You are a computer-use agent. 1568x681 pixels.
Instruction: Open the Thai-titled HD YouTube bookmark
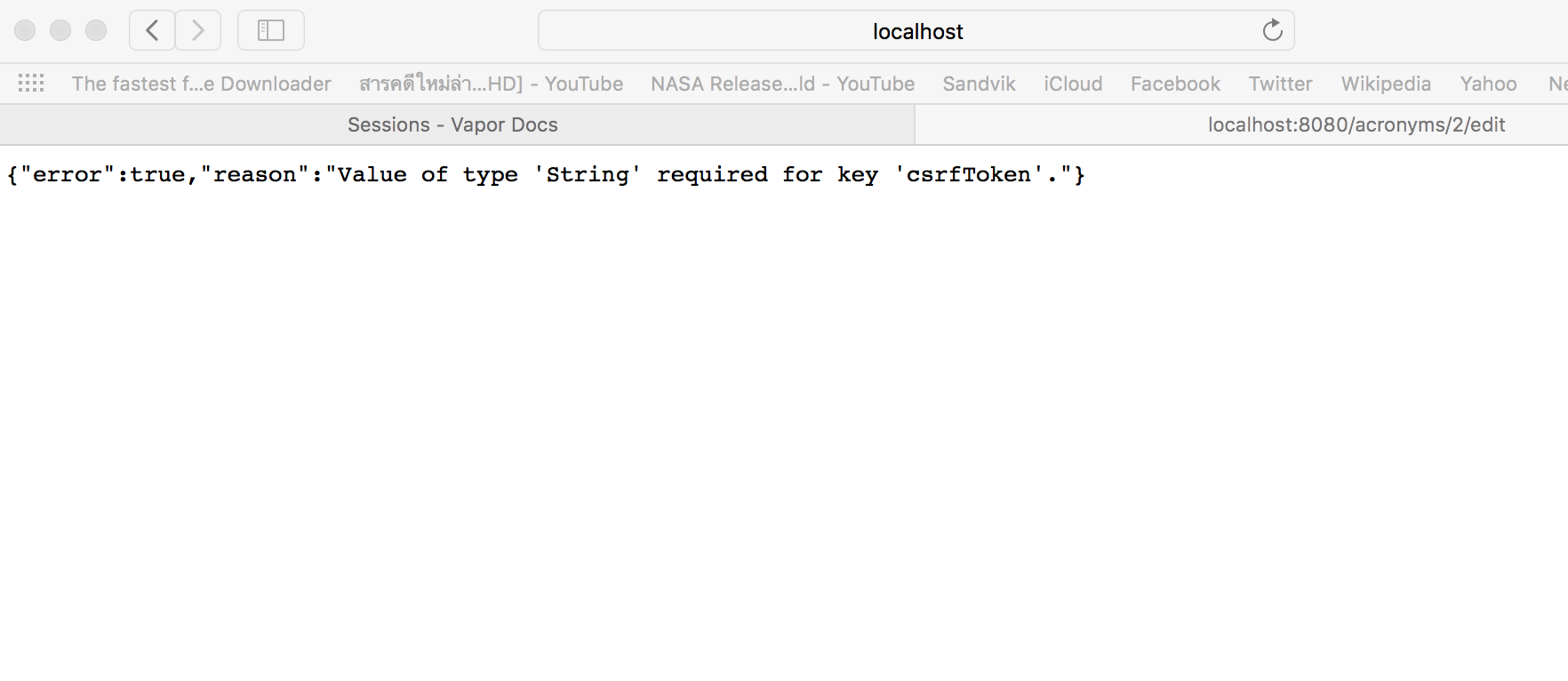491,84
